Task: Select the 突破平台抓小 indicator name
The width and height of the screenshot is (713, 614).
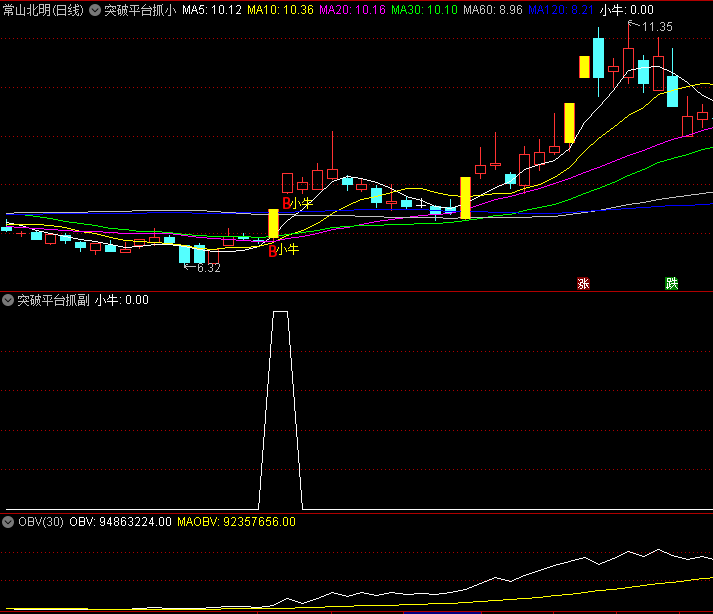Action: coord(140,10)
